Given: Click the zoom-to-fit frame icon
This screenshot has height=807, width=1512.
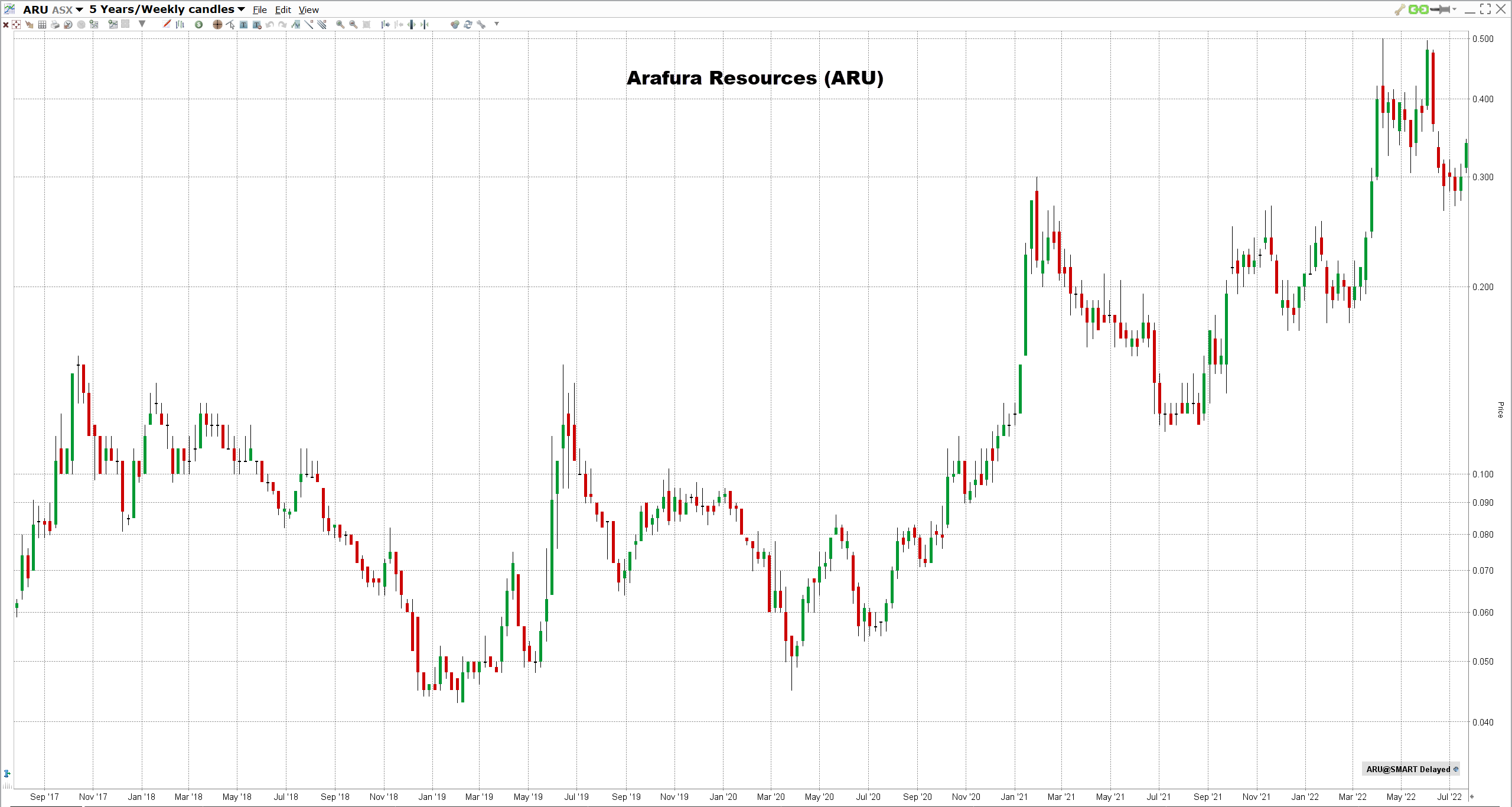Looking at the screenshot, I should click(367, 25).
